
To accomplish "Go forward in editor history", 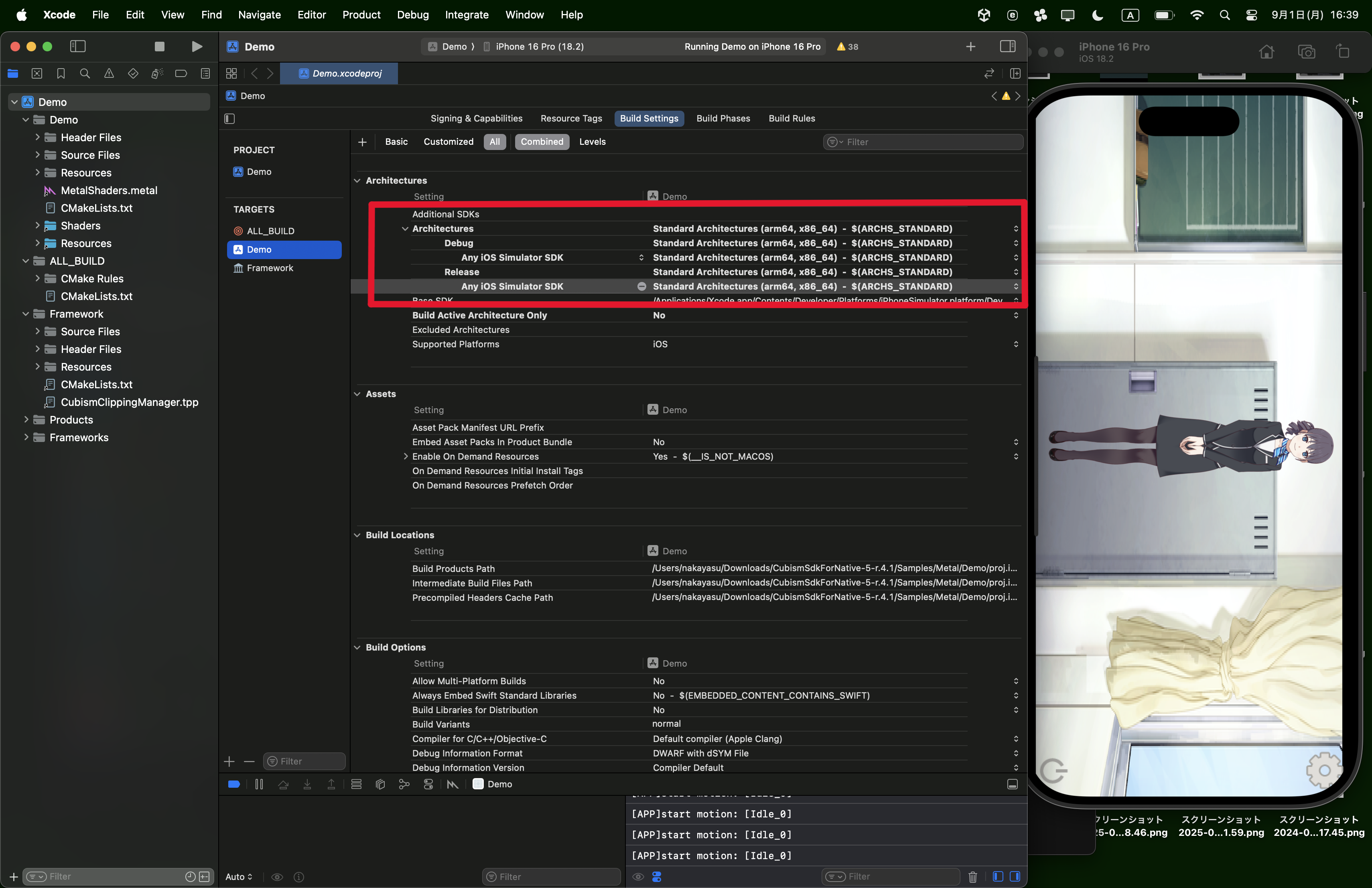I will [270, 73].
